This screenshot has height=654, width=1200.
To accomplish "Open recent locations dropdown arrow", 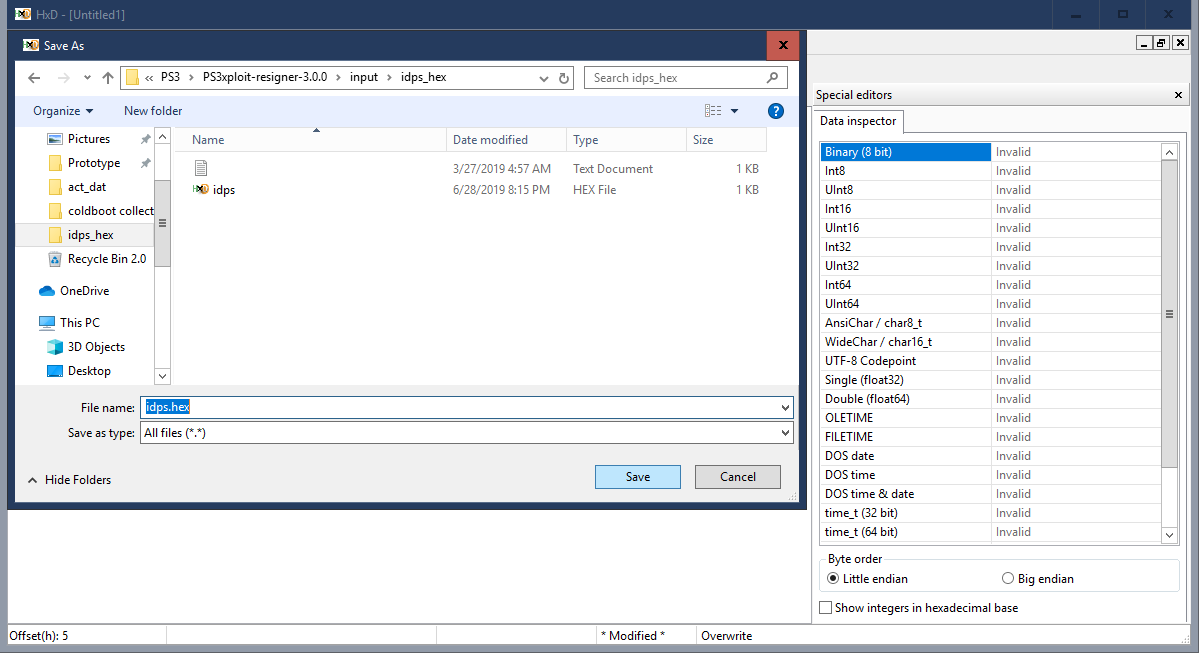I will [86, 78].
